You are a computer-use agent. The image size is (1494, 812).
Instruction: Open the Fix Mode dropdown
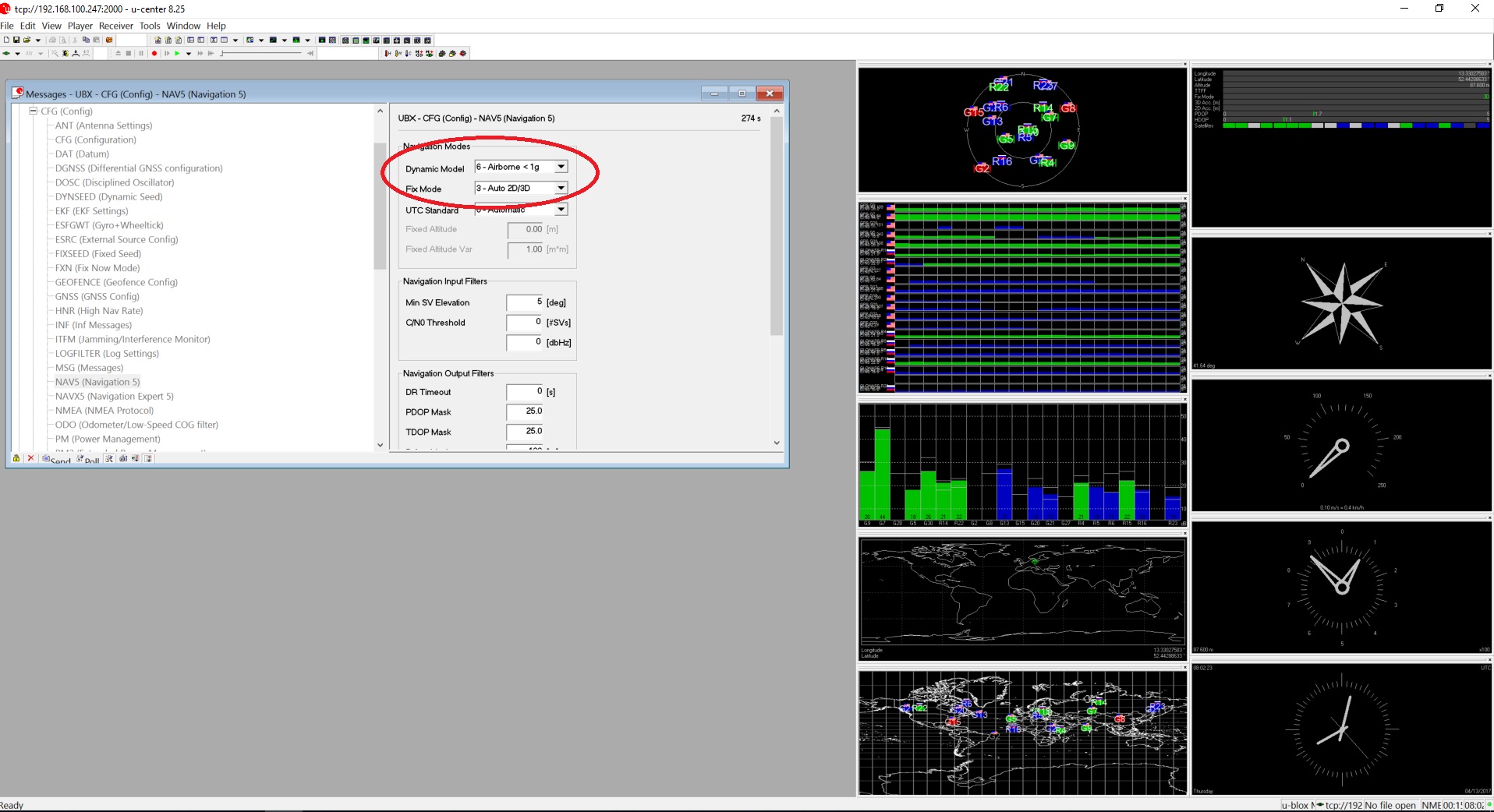point(561,188)
